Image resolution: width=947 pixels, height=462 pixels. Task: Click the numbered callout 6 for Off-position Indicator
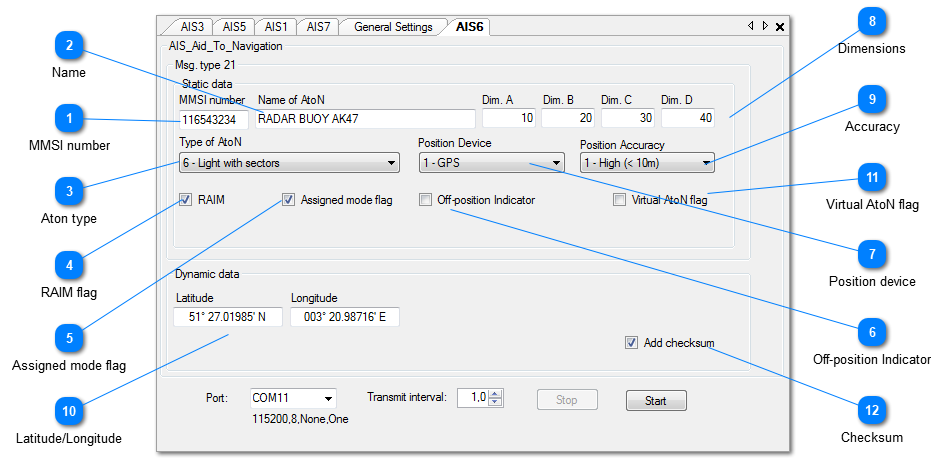click(x=872, y=332)
